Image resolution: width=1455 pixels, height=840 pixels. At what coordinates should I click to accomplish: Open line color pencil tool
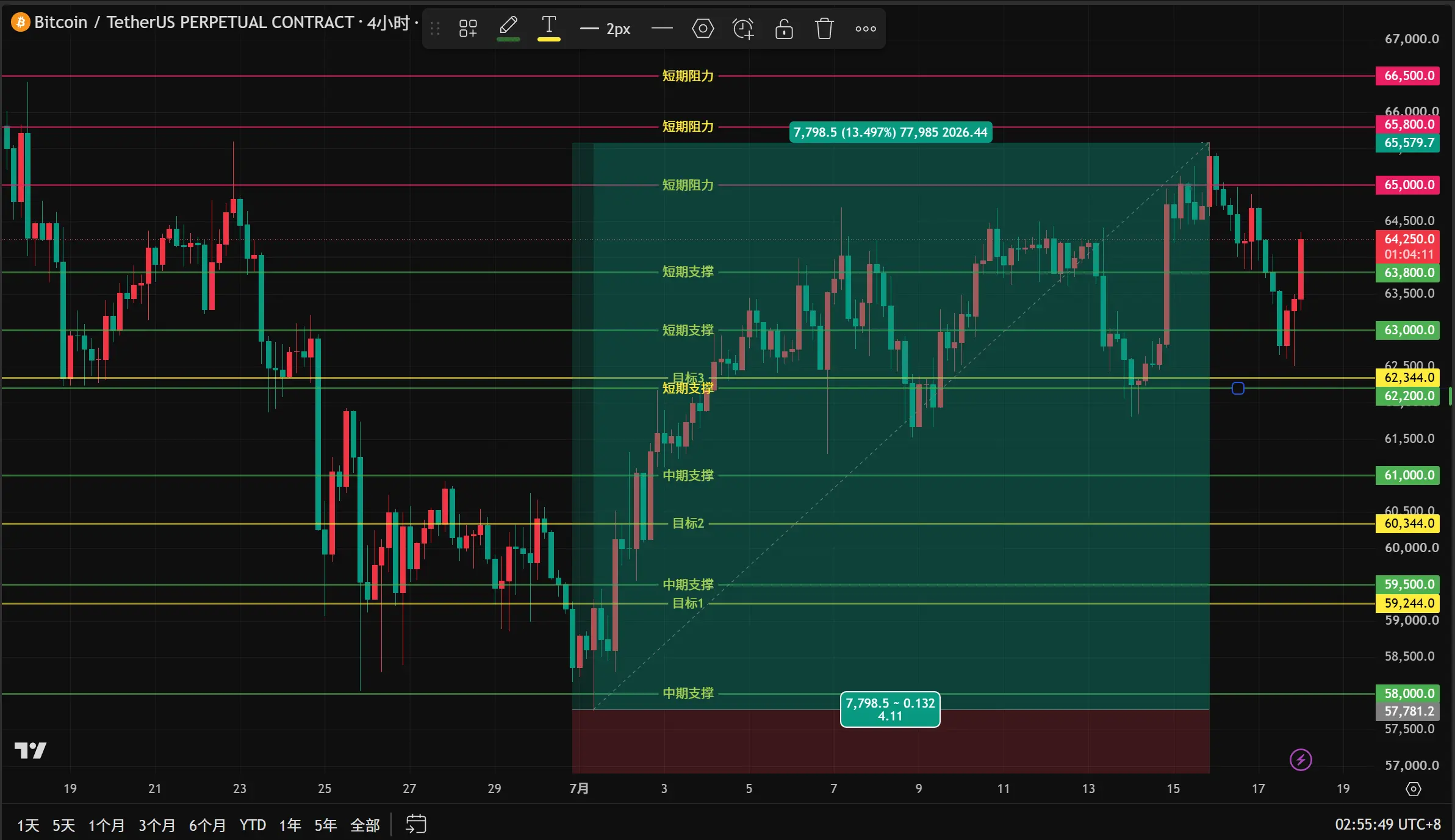[x=508, y=27]
